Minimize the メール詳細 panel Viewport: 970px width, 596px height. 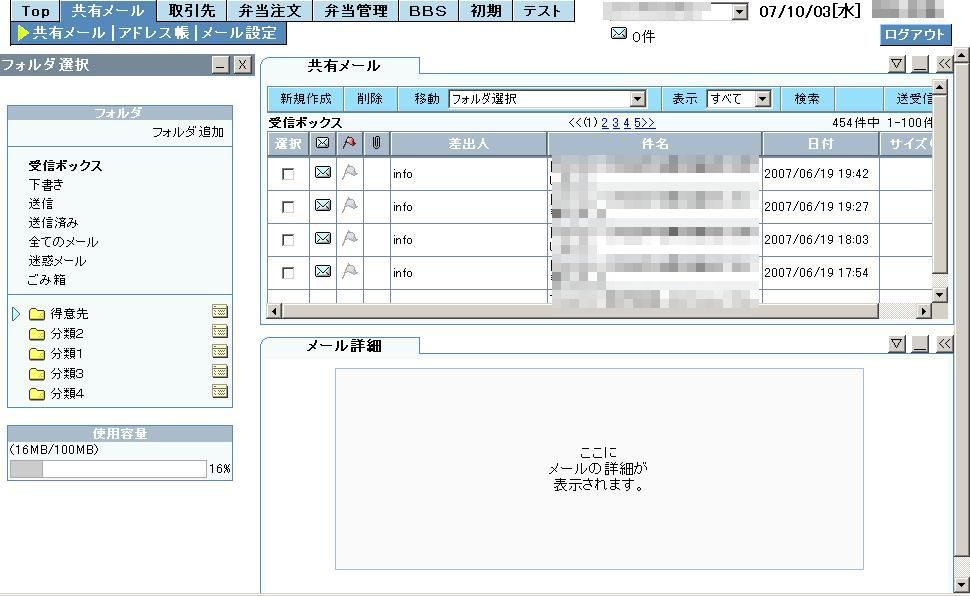[x=921, y=344]
